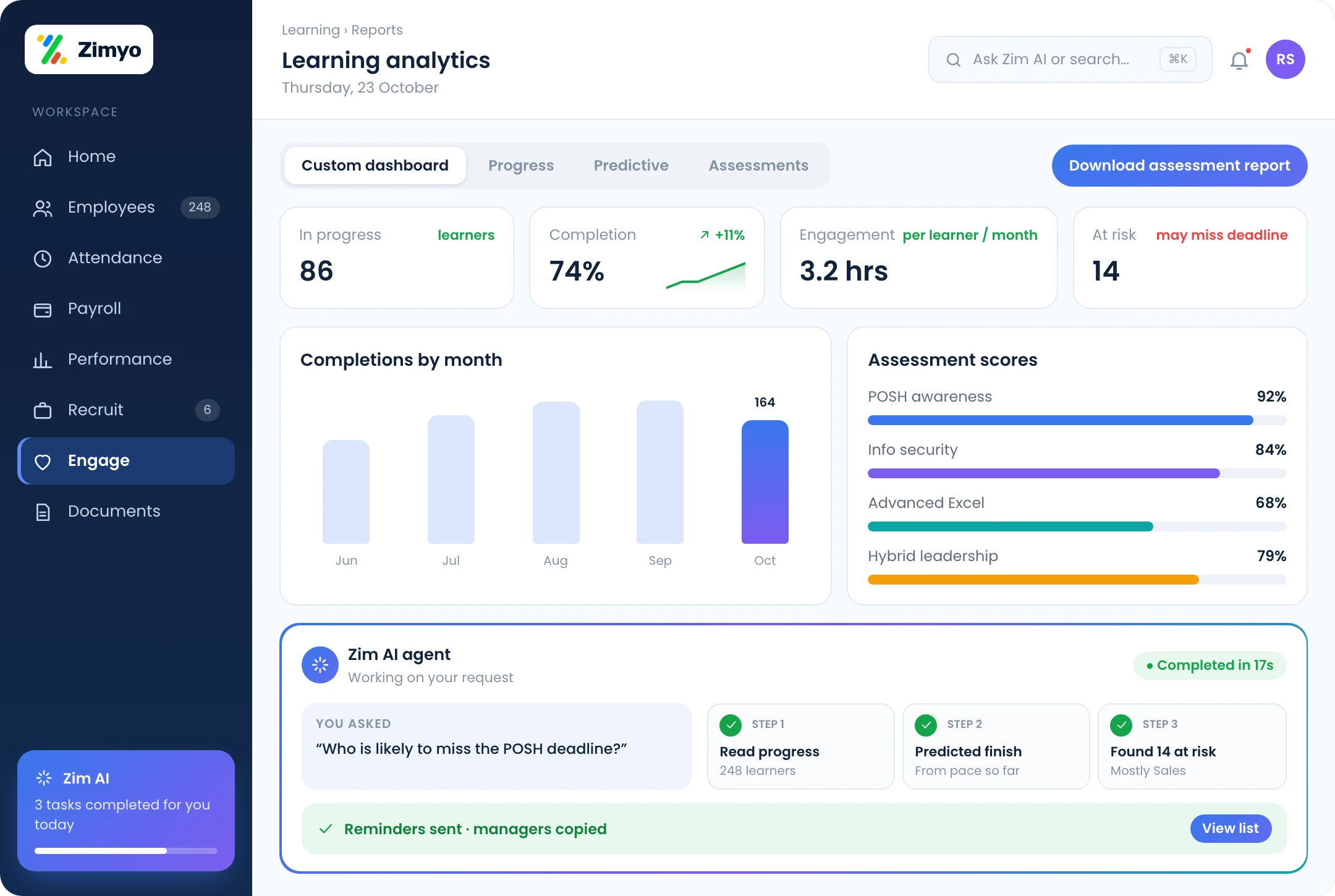Screen dimensions: 1335x896
Task: Click the Documents file icon
Action: tap(43, 512)
